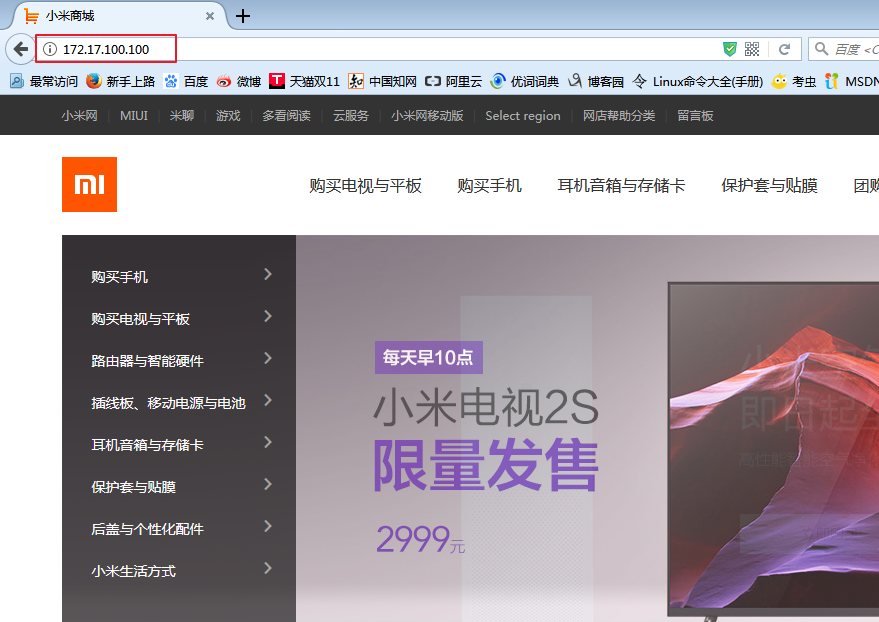The height and width of the screenshot is (622, 879).
Task: Open the 云服务 top link
Action: pos(350,115)
